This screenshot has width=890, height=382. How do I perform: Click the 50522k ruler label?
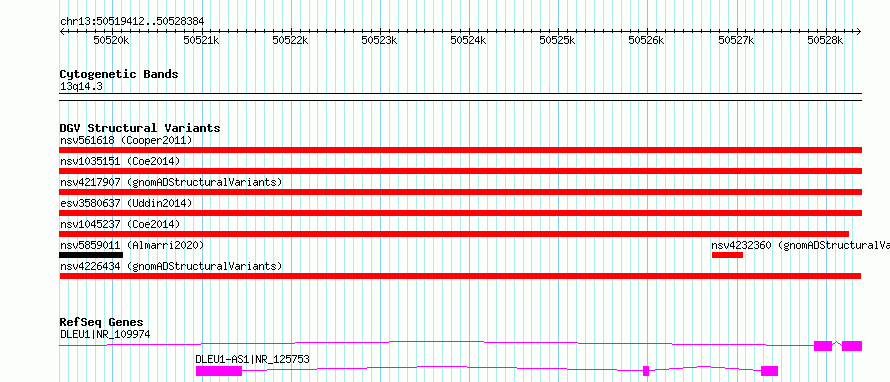click(290, 40)
